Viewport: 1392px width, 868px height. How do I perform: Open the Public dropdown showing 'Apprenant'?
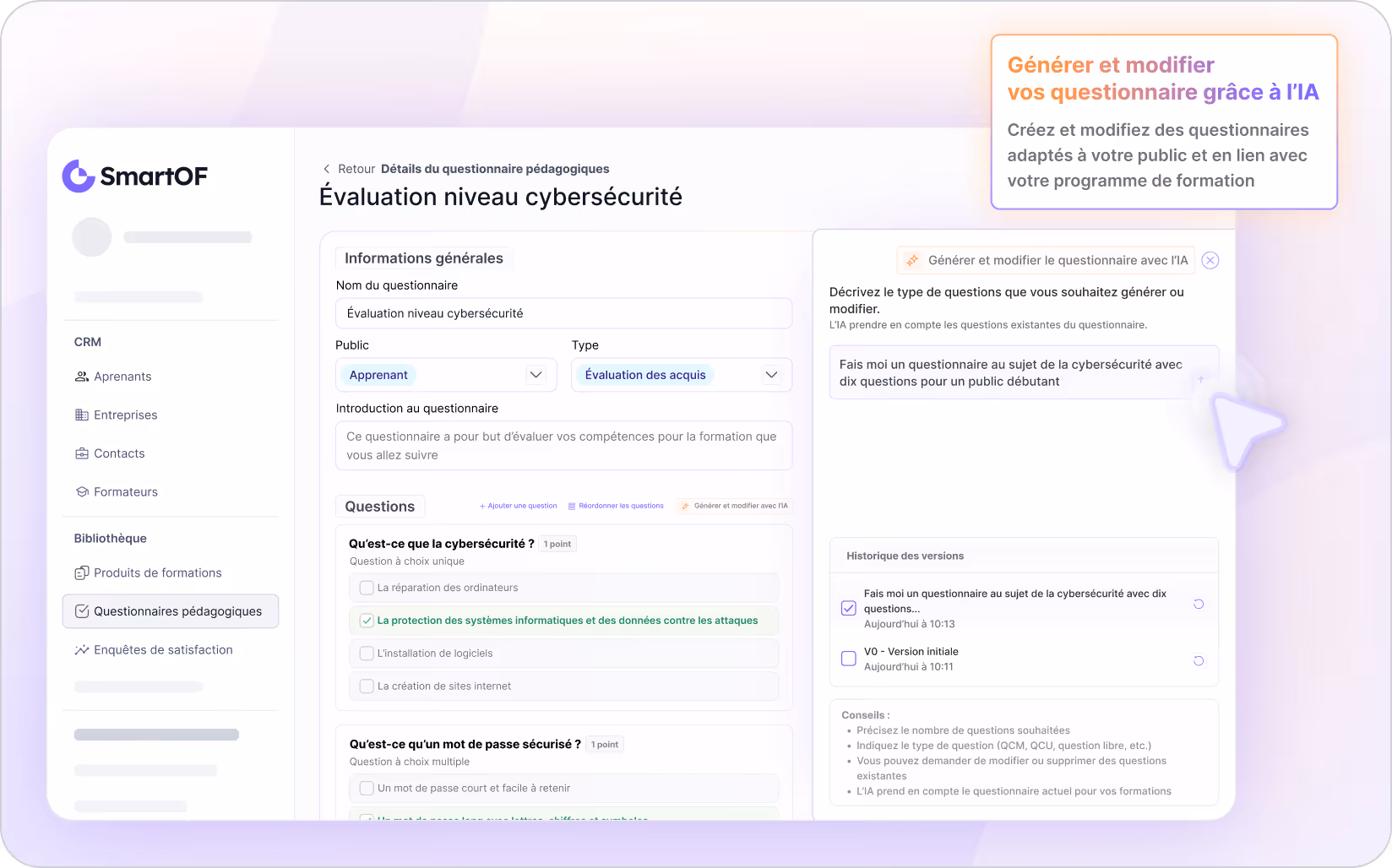pos(446,374)
